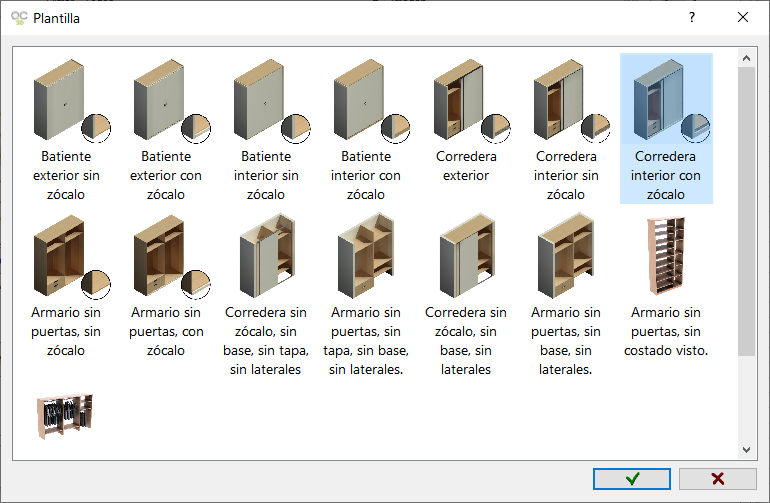This screenshot has width=770, height=503.
Task: Choose the Corredera exterior wardrobe icon
Action: point(472,101)
